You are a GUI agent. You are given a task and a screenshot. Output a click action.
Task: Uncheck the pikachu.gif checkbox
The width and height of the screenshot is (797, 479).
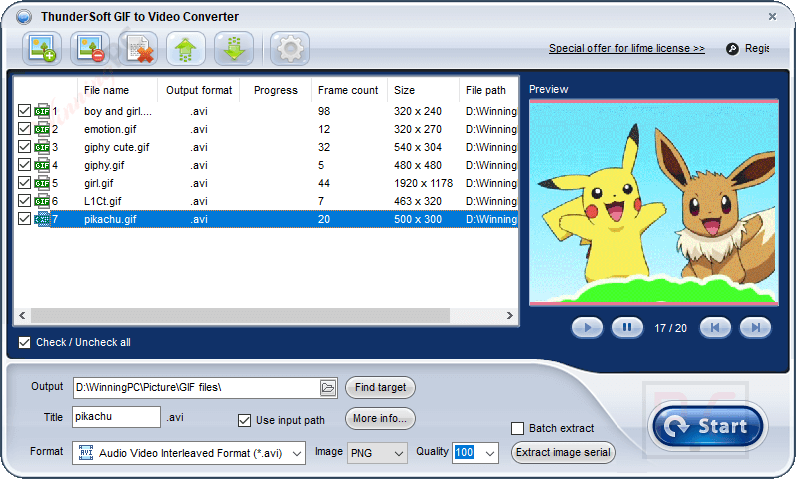tap(24, 219)
